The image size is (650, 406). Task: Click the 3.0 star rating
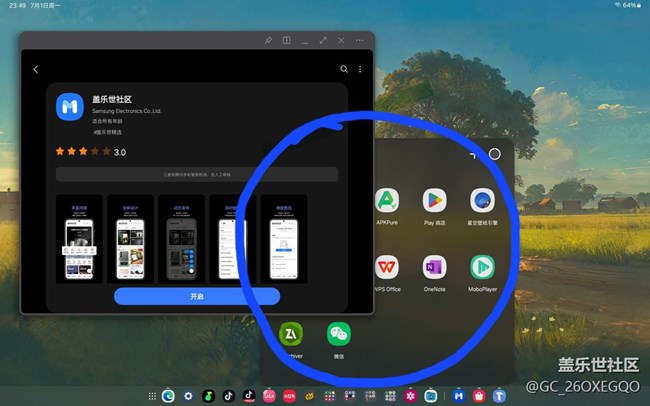coord(90,152)
